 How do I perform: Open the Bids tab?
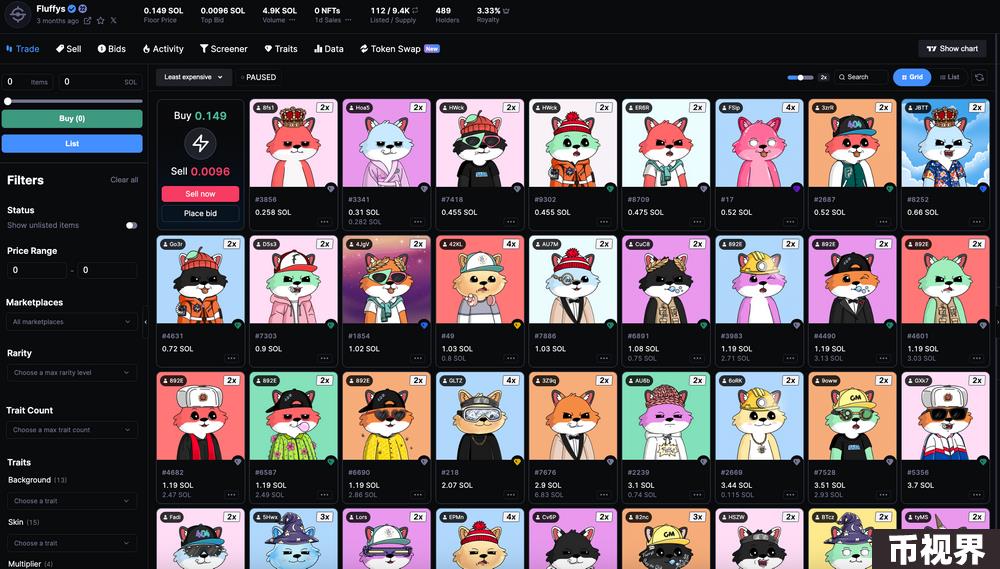point(112,48)
